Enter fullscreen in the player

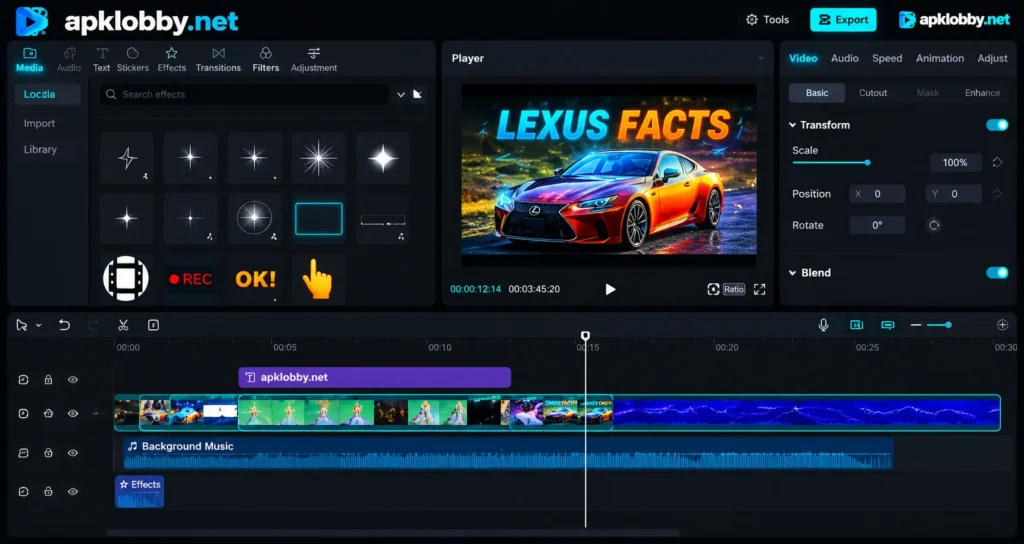[x=760, y=289]
